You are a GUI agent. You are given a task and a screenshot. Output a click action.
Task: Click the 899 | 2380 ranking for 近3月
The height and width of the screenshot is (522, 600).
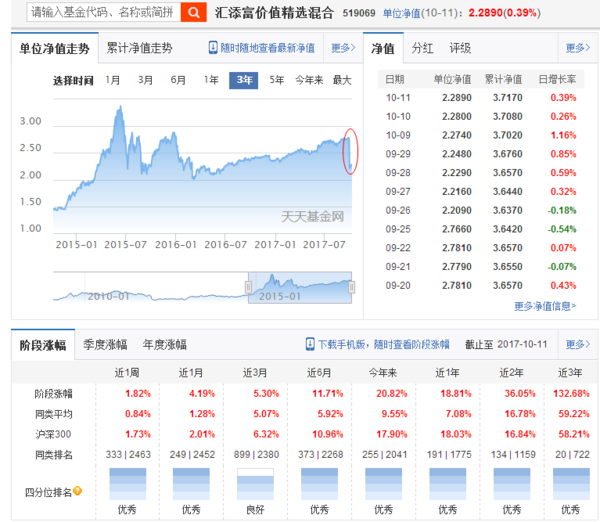click(256, 455)
